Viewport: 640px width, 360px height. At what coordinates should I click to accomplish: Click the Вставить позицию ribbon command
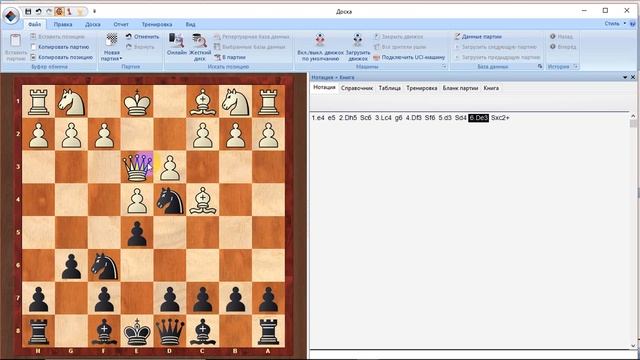(57, 37)
